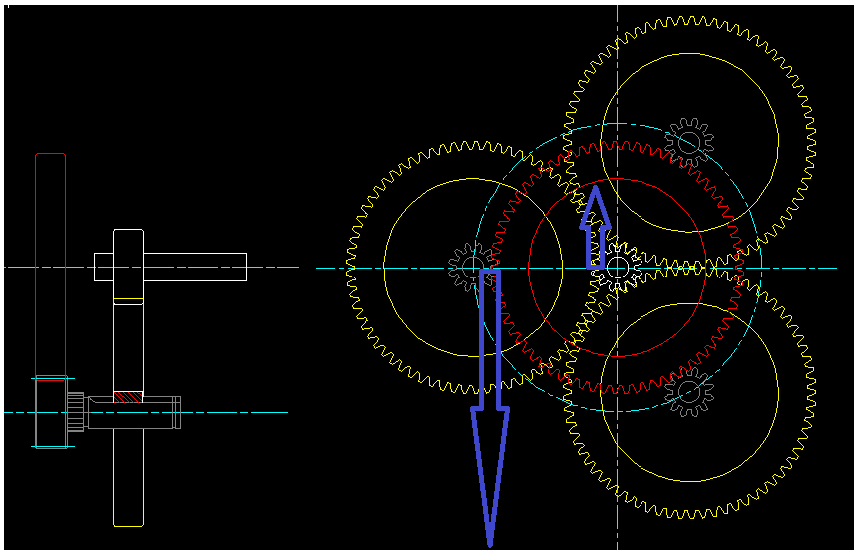Select the red hatched section in side view
The width and height of the screenshot is (858, 552).
pos(128,397)
